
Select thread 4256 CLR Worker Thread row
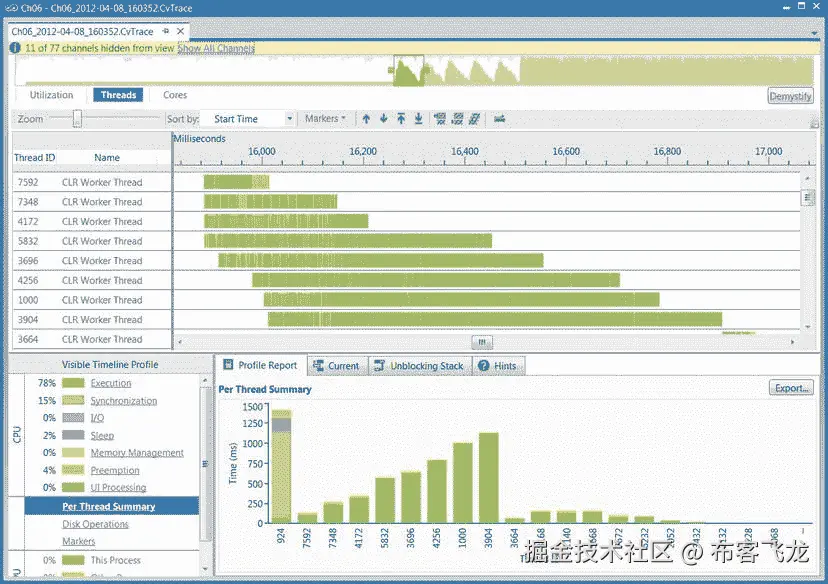(x=92, y=280)
